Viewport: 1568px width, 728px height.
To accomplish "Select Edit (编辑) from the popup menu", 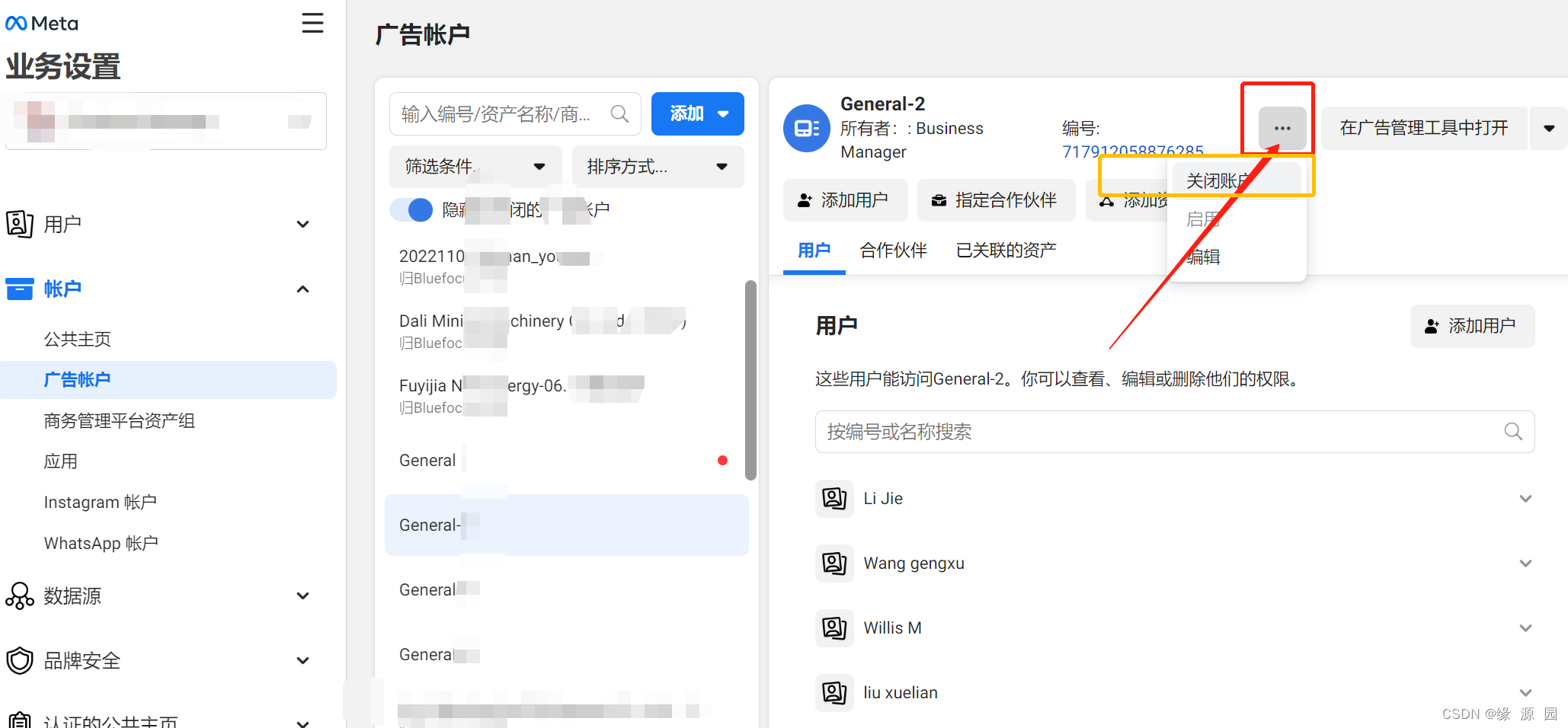I will [1237, 257].
